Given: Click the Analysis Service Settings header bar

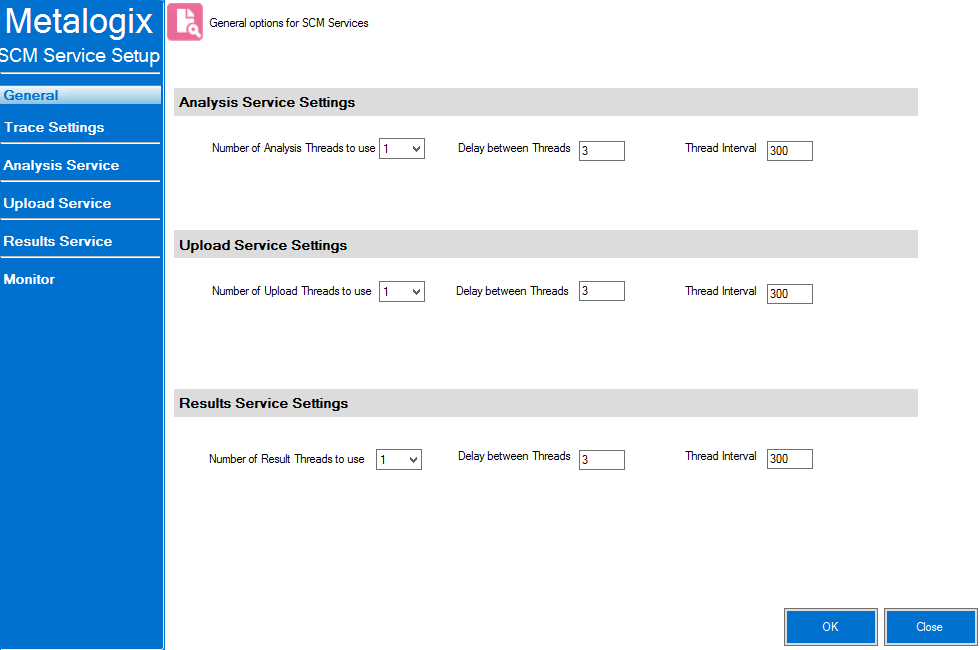Looking at the screenshot, I should click(x=546, y=101).
